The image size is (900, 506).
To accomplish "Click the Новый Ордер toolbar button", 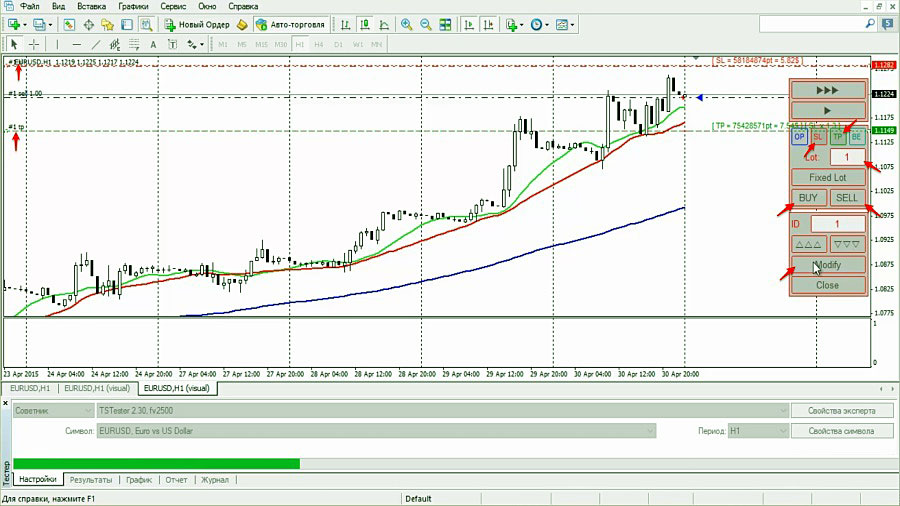I will 197,24.
